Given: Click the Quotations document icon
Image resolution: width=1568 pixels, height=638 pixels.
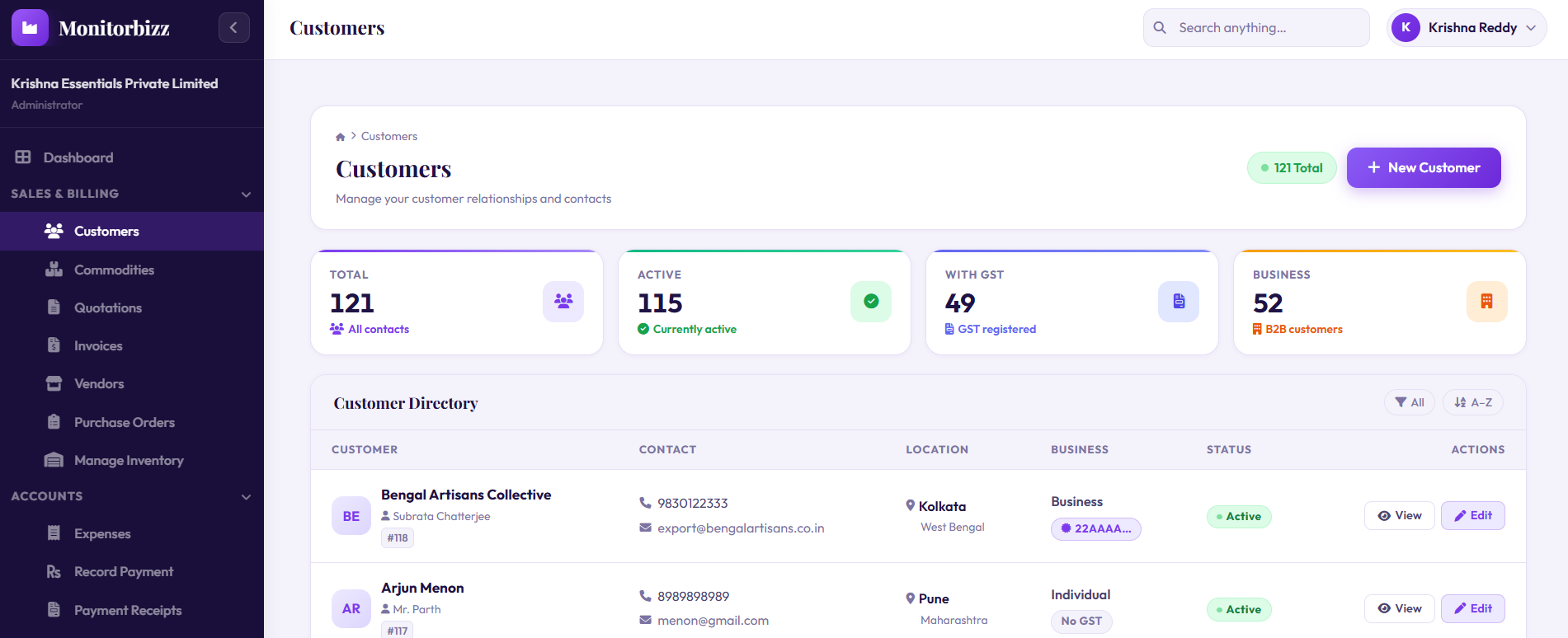Looking at the screenshot, I should pos(54,307).
